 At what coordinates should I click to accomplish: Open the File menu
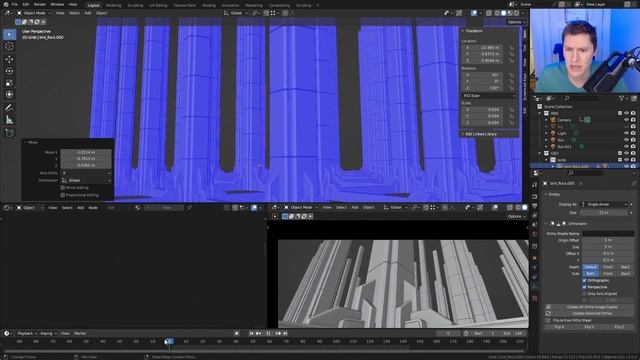[15, 4]
